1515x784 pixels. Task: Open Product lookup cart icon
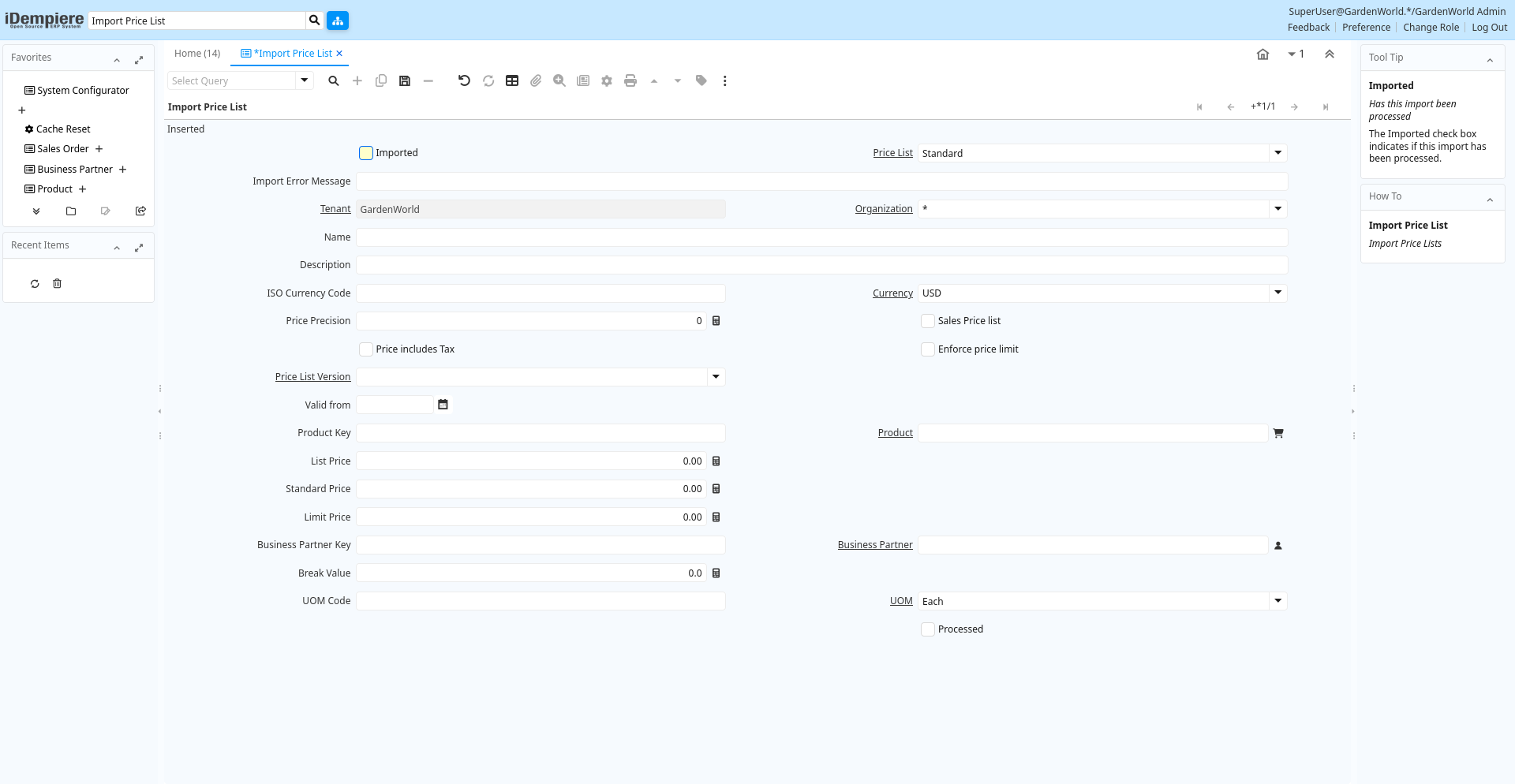coord(1278,433)
